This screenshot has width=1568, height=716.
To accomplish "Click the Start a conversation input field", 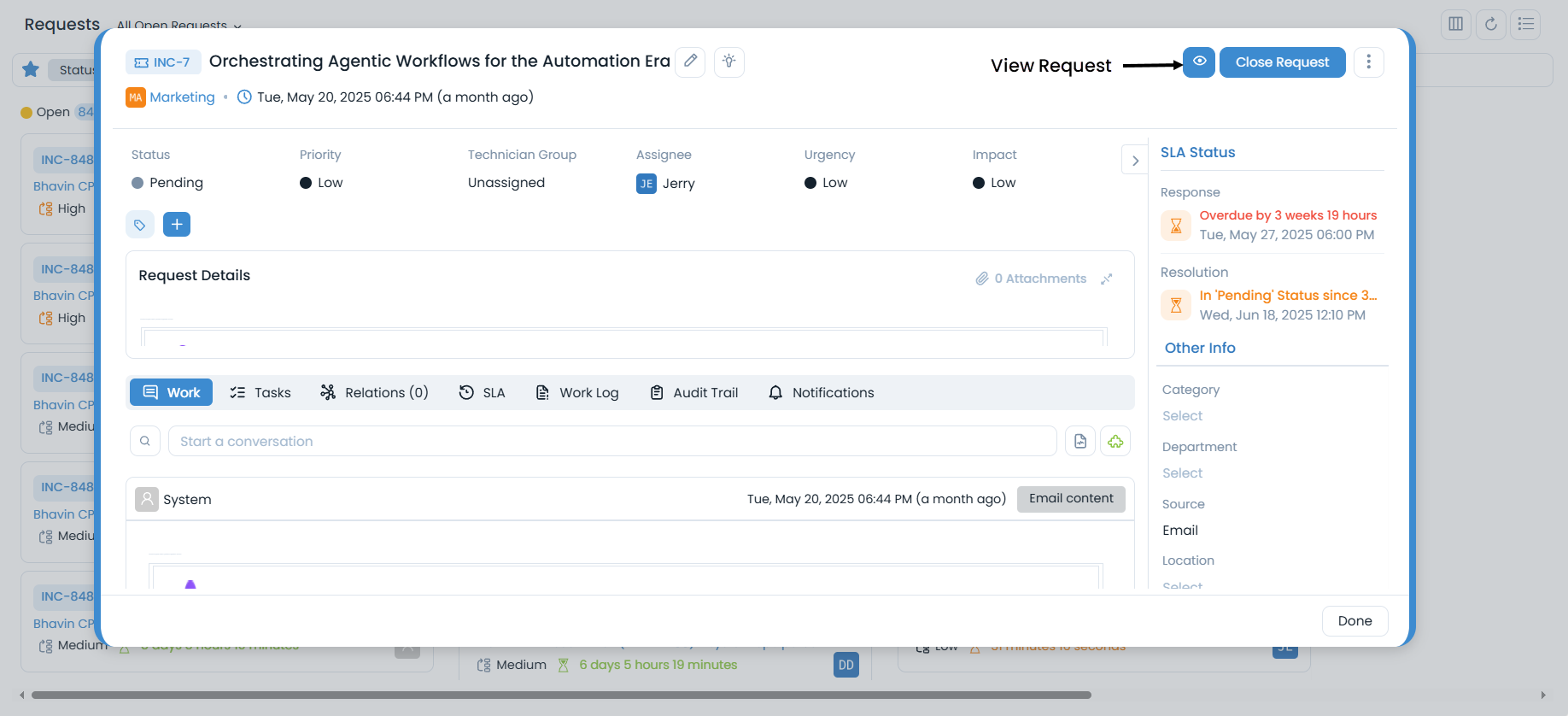I will click(612, 441).
